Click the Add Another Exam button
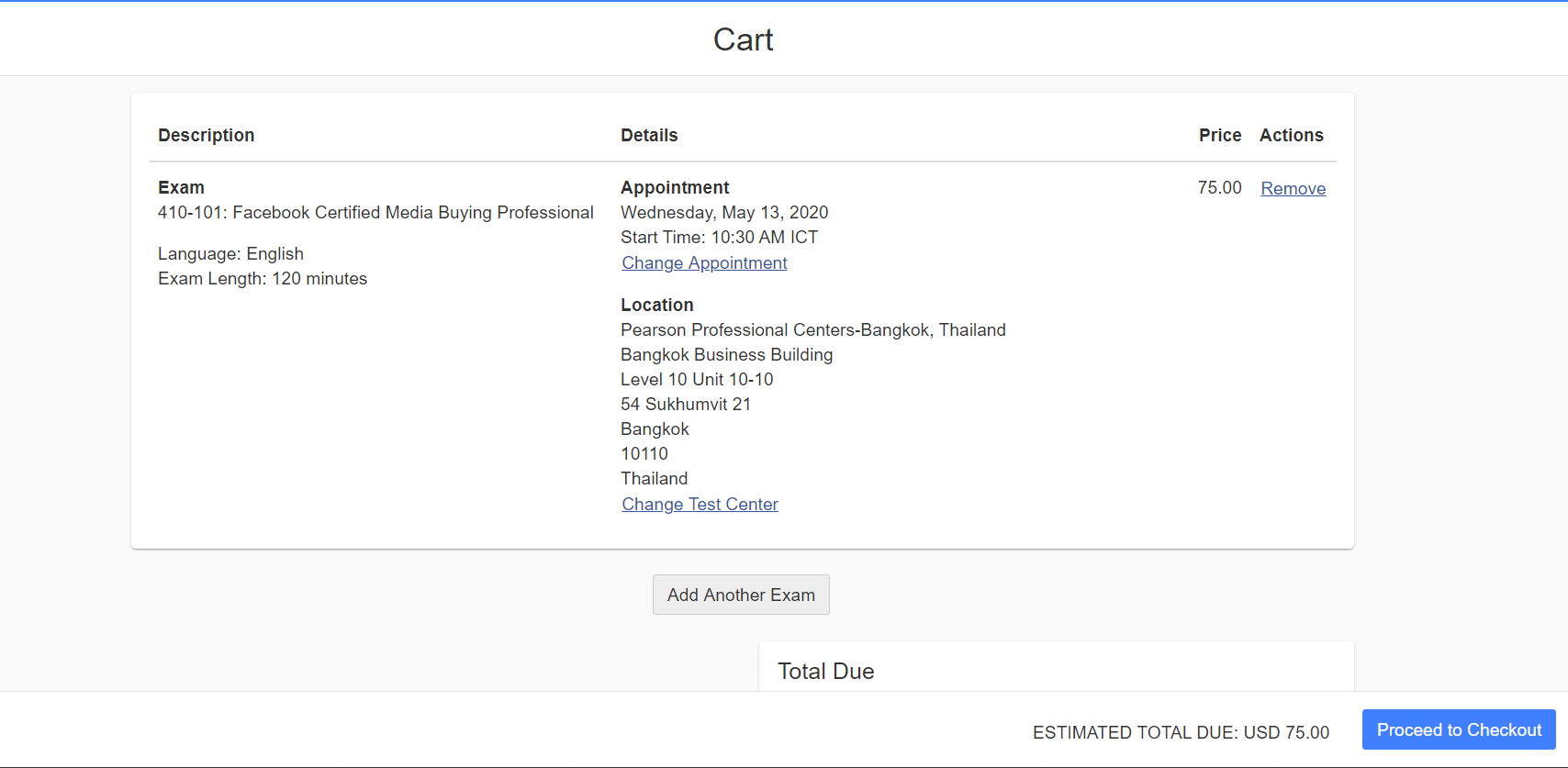The image size is (1568, 768). [741, 595]
